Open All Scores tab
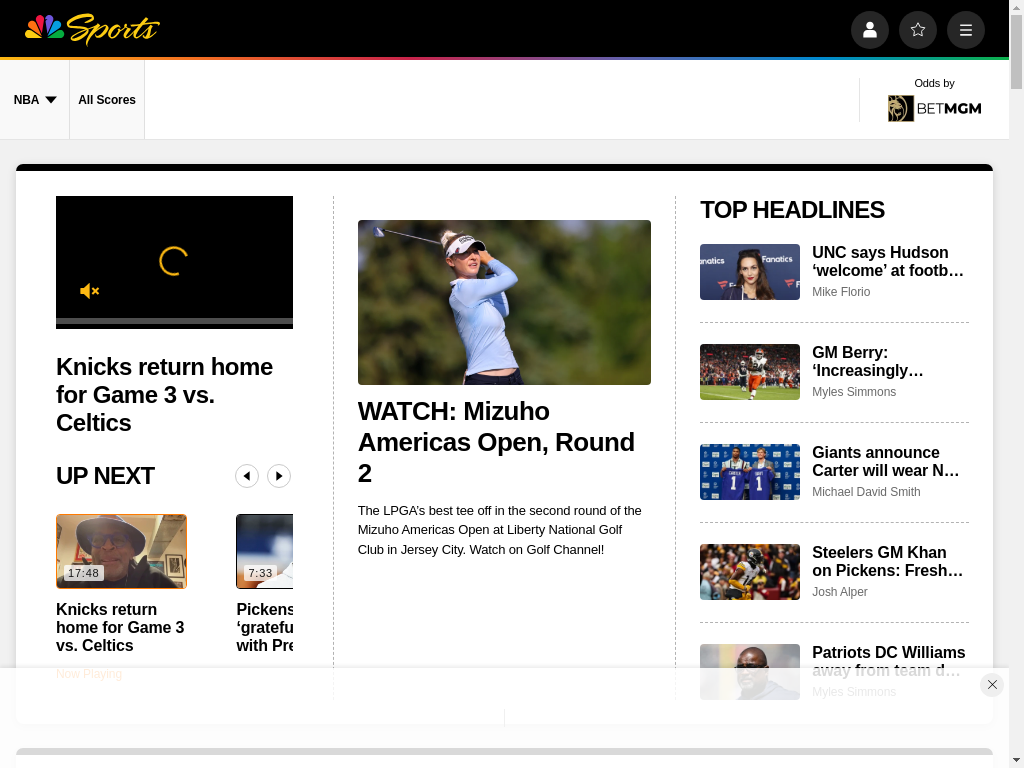The image size is (1024, 768). tap(107, 100)
